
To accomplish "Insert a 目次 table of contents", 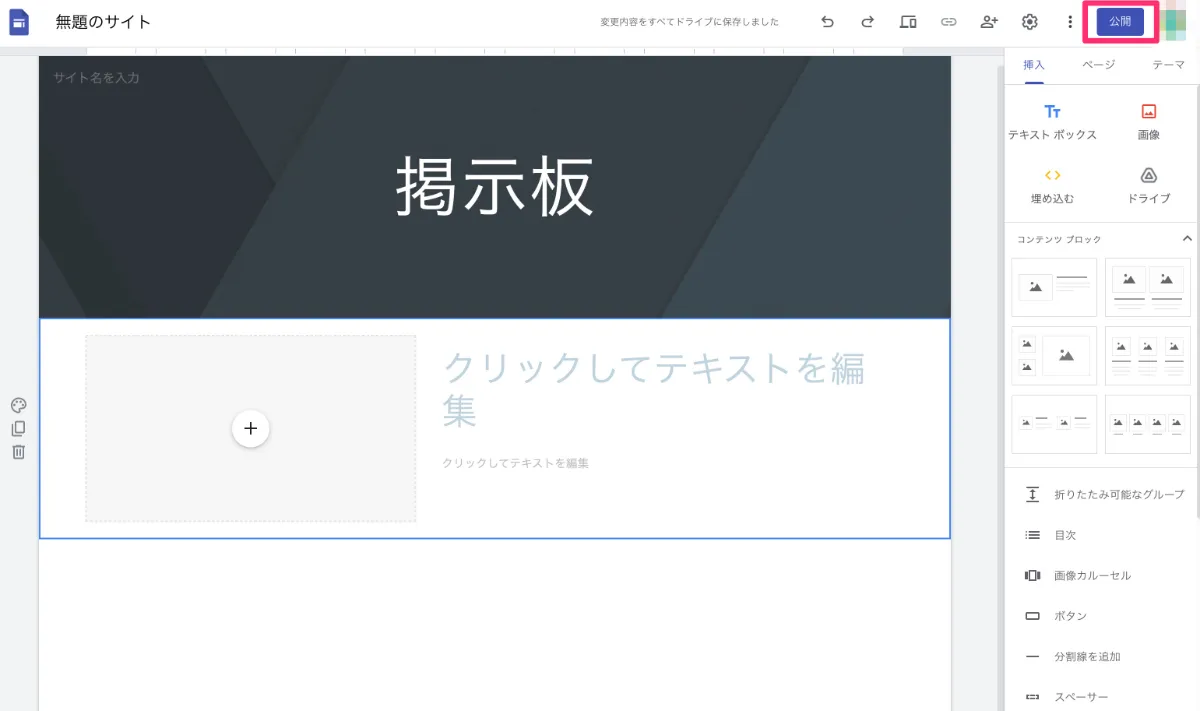I will (x=1066, y=534).
